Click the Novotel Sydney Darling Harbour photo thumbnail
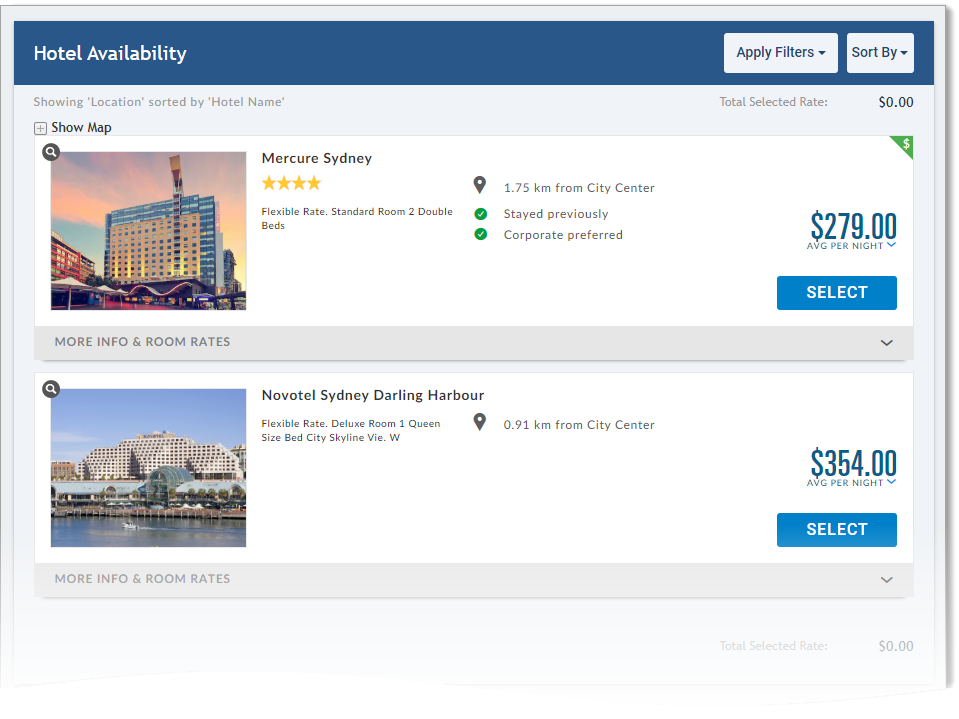Viewport: 959px width, 719px height. point(148,467)
